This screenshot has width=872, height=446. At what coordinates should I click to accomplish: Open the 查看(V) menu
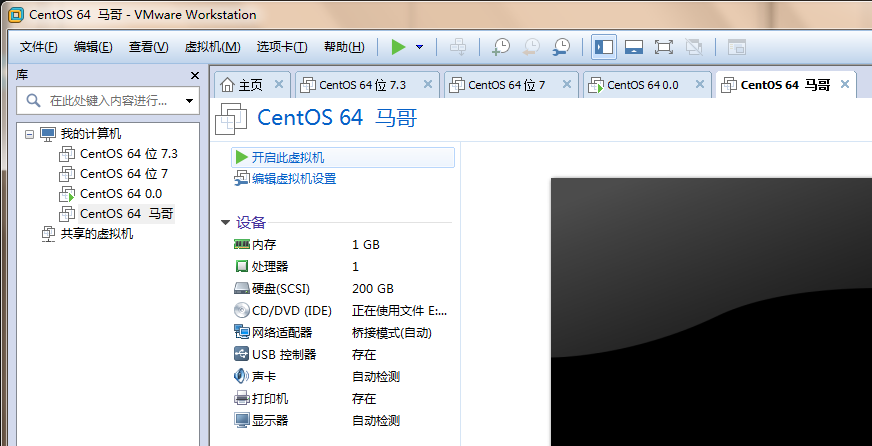click(x=148, y=47)
